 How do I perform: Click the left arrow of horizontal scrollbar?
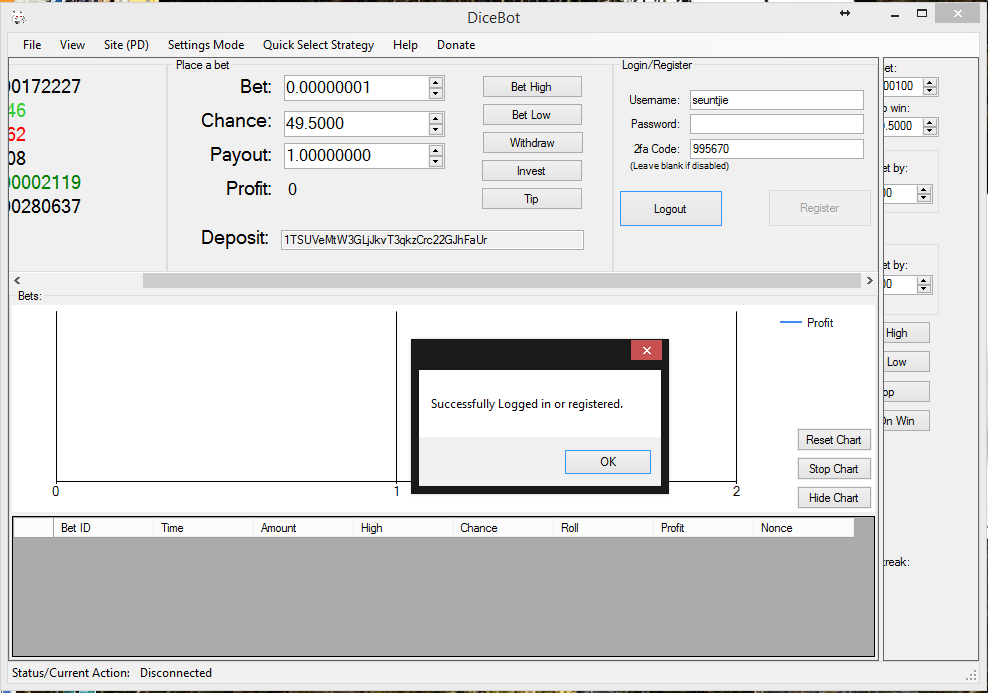click(x=17, y=280)
